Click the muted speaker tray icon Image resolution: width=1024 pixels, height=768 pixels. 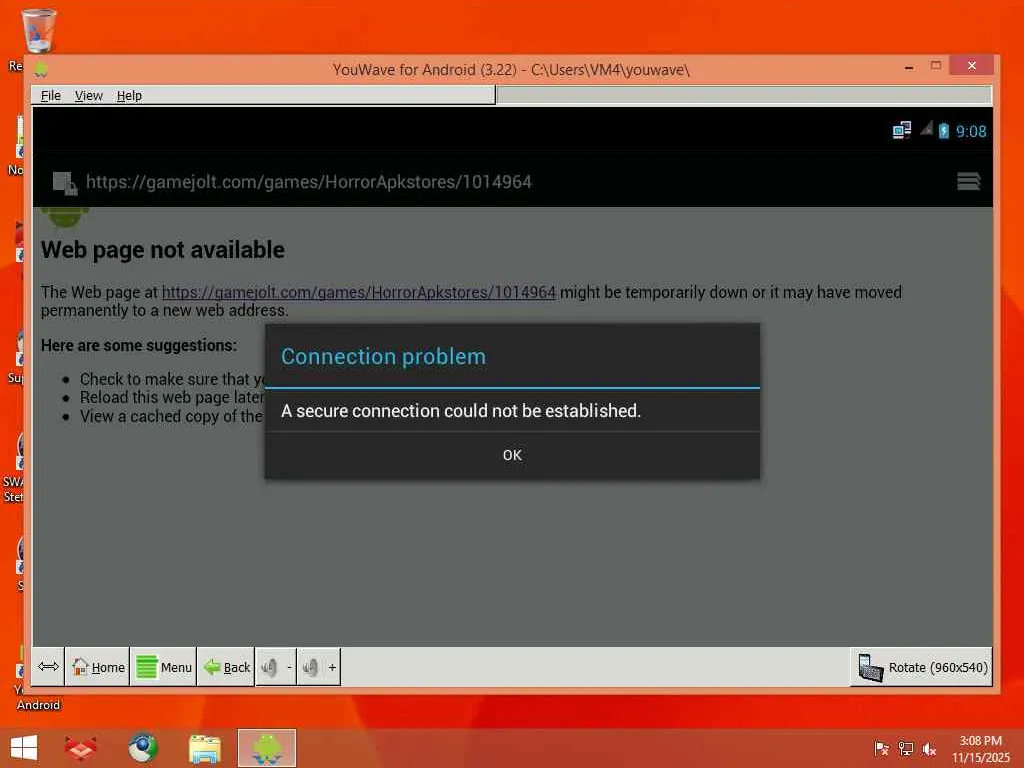929,749
